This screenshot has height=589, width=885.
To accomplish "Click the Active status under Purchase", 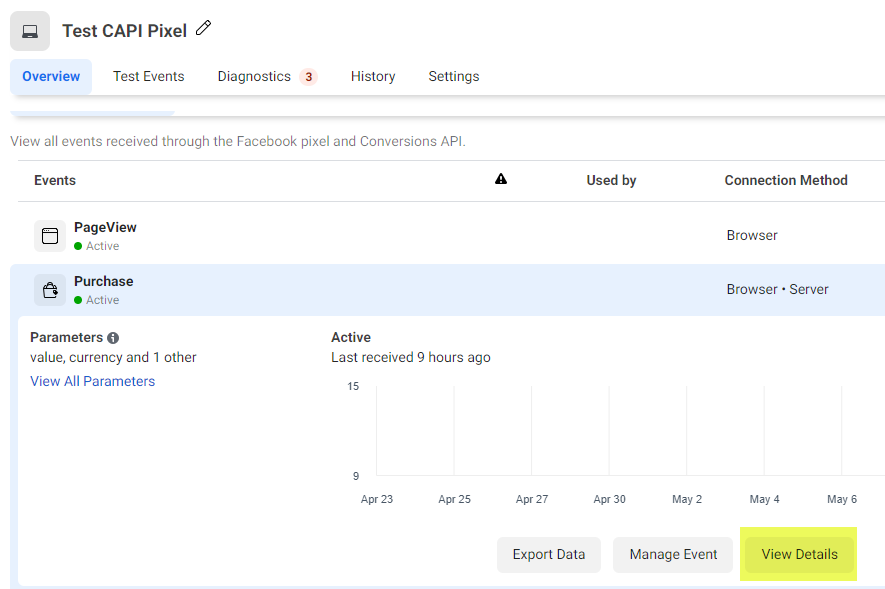I will [97, 300].
